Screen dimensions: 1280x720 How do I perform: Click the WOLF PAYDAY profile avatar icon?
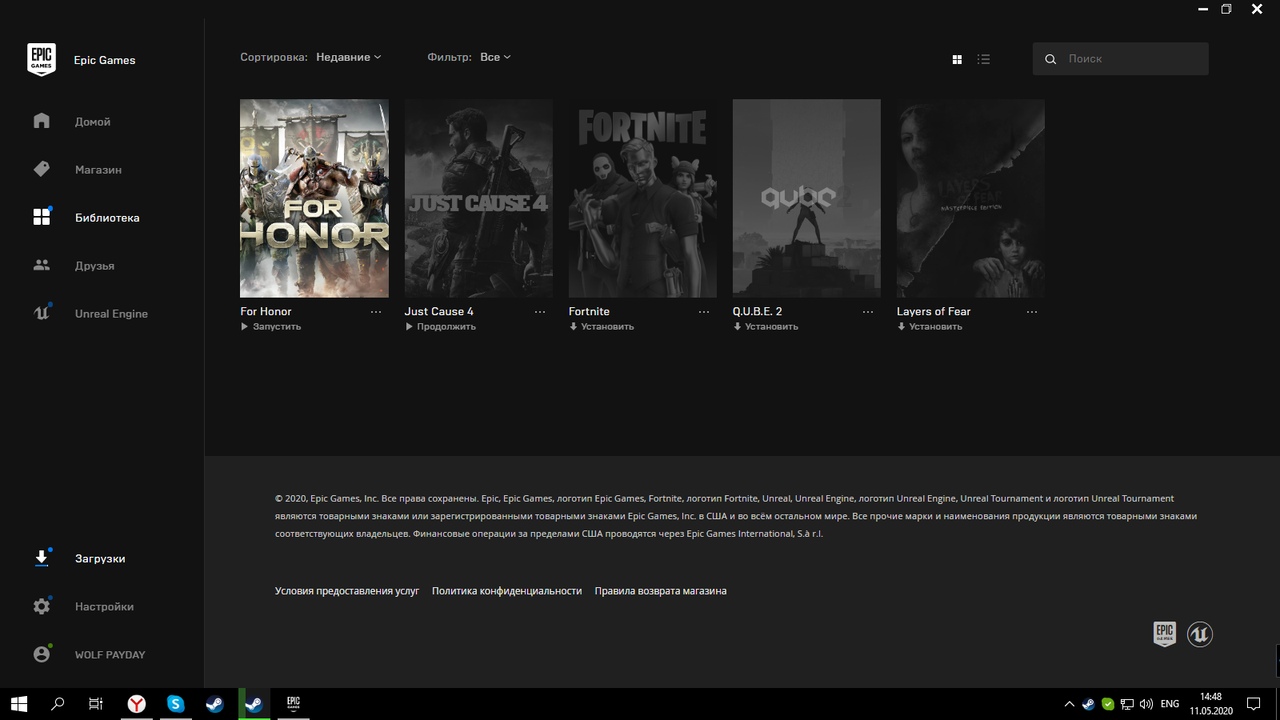pyautogui.click(x=41, y=654)
